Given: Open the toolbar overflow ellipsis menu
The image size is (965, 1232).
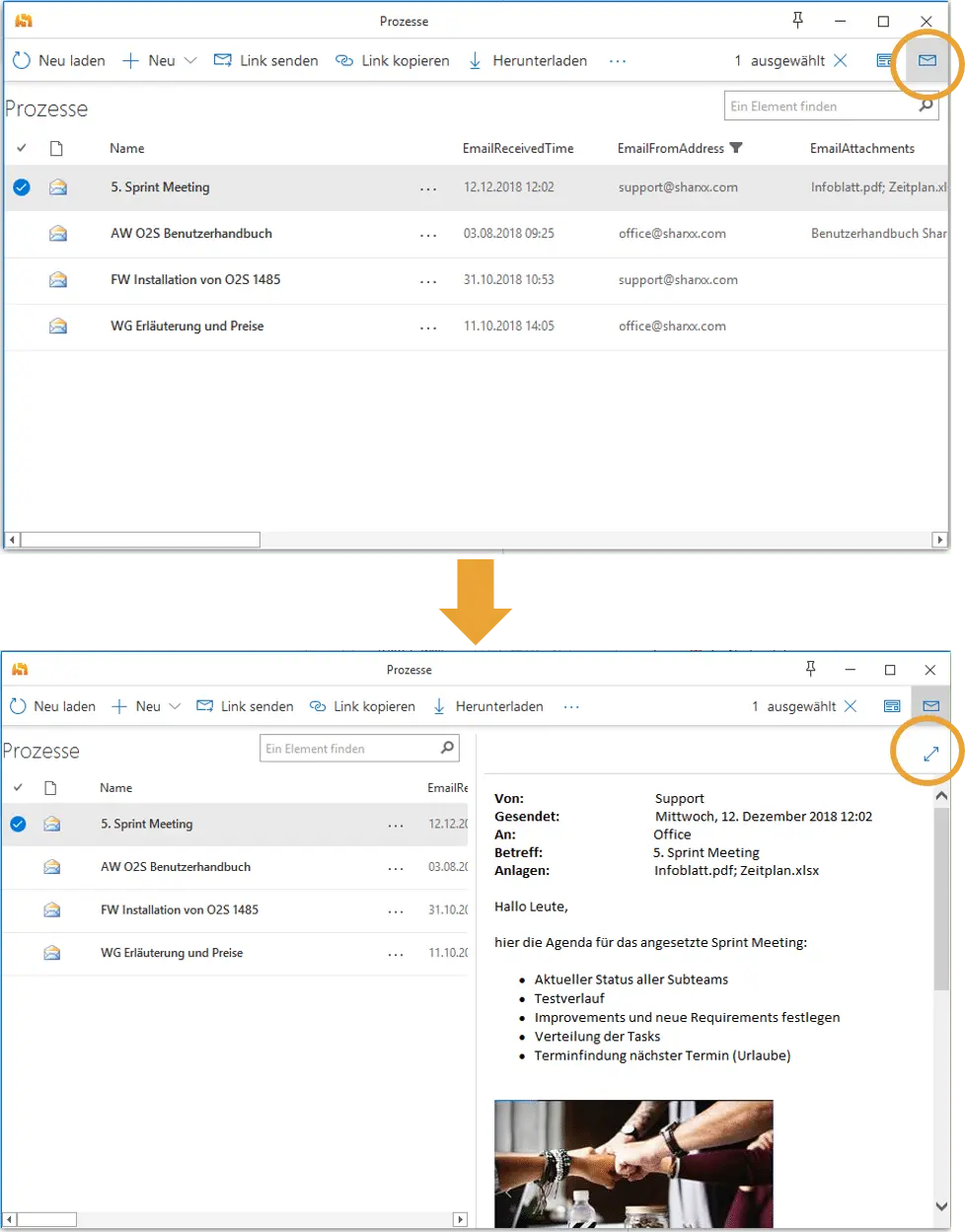Looking at the screenshot, I should point(618,60).
